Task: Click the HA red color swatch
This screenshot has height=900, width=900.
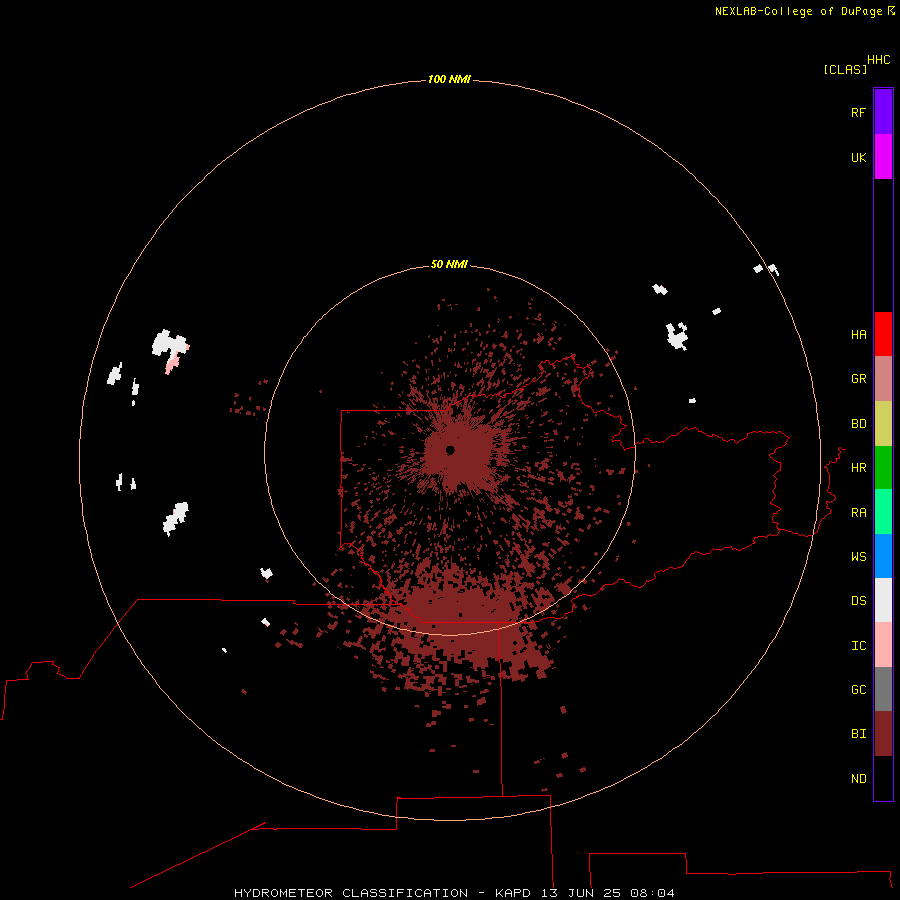Action: (883, 334)
